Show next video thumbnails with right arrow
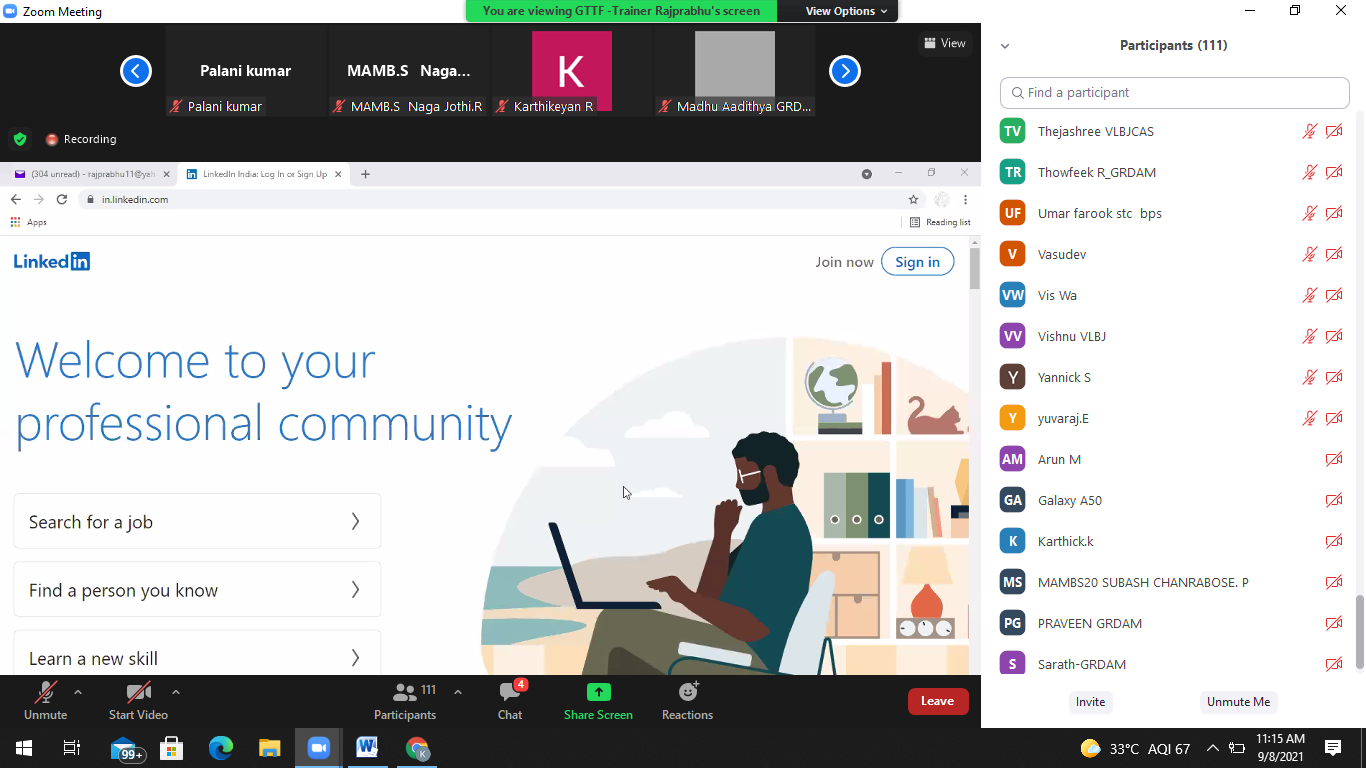 [845, 71]
